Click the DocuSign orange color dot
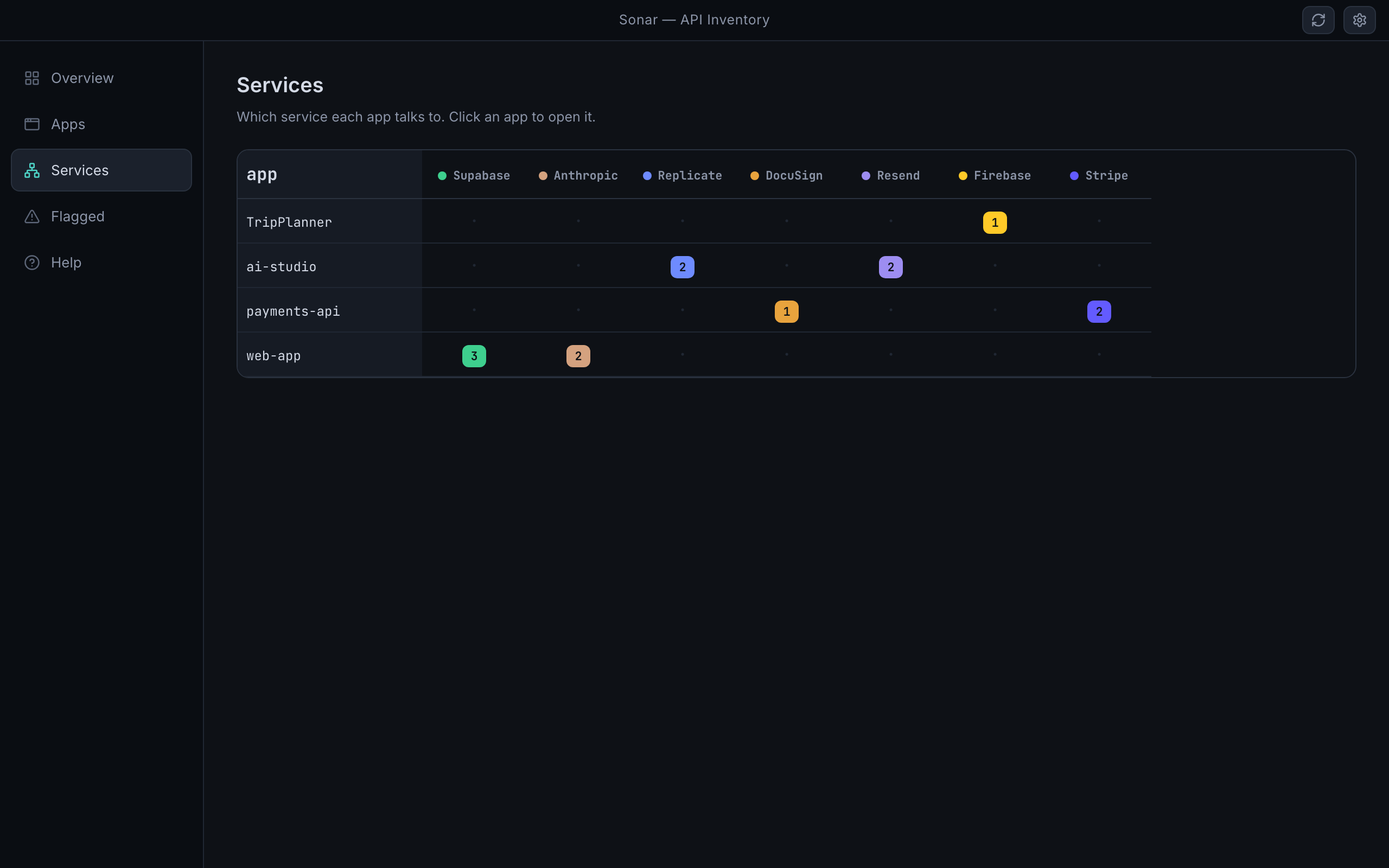The width and height of the screenshot is (1389, 868). point(755,176)
